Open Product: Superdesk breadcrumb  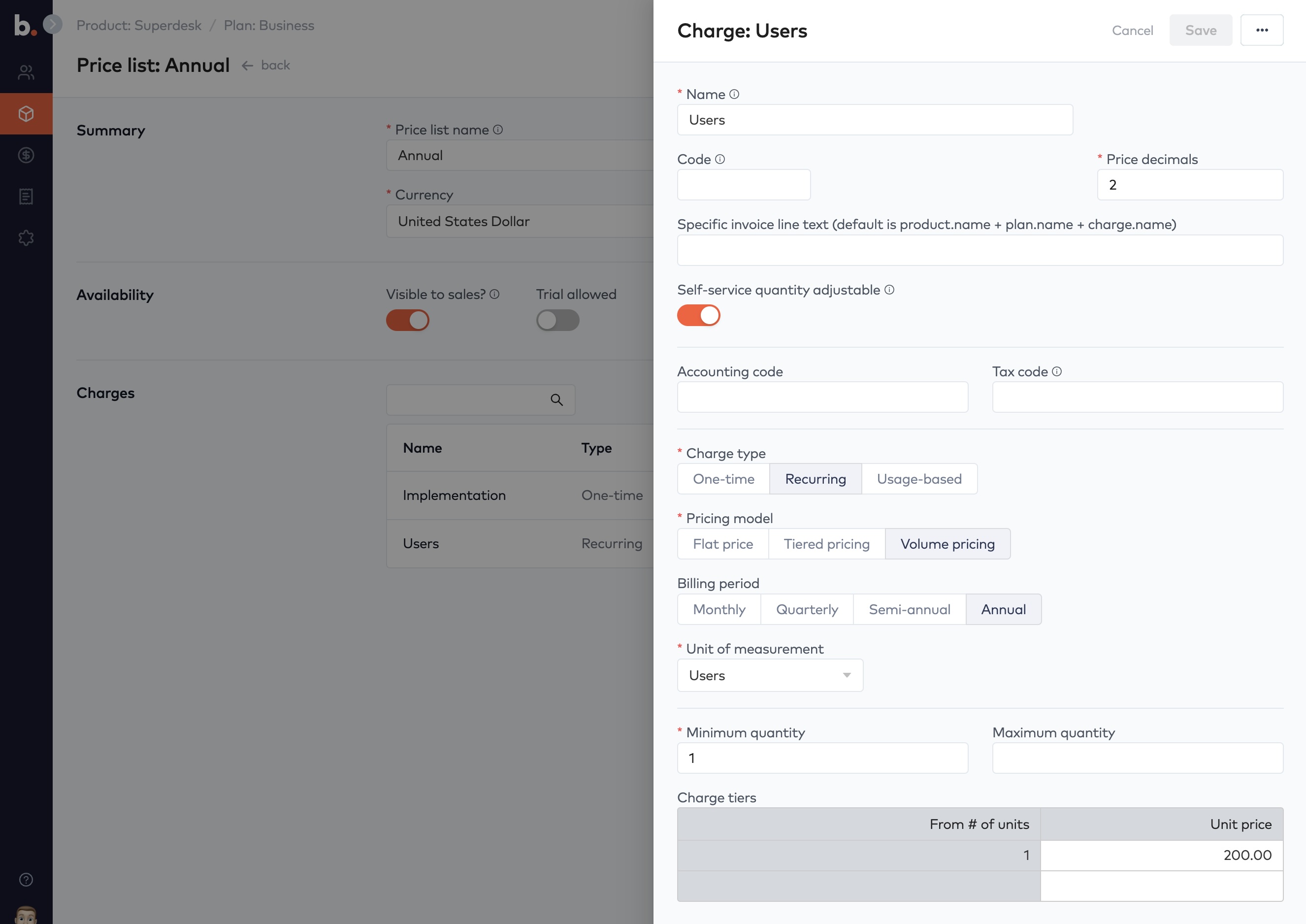(x=139, y=26)
